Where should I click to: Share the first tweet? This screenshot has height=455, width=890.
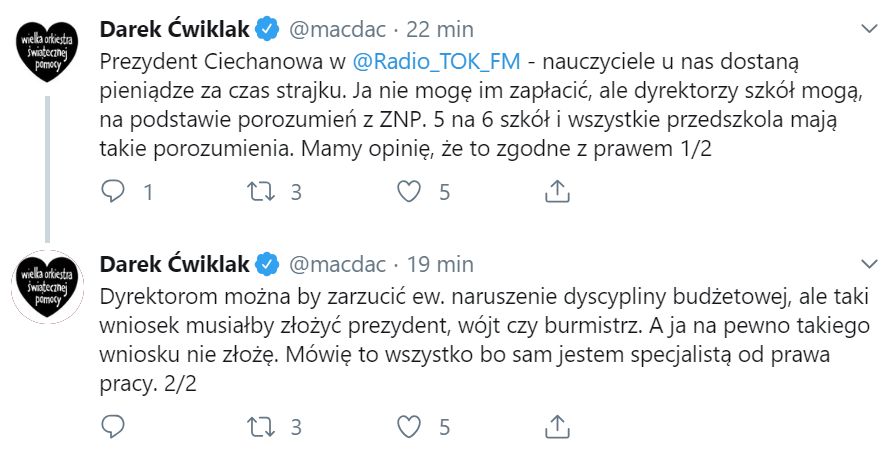tap(556, 190)
